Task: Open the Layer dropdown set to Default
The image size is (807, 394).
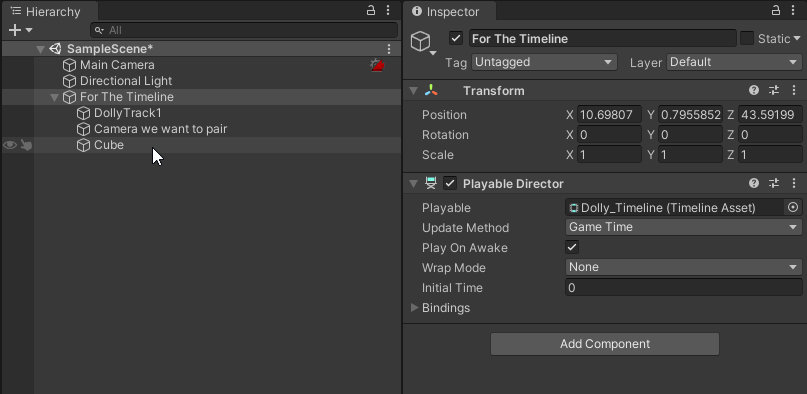Action: coord(734,62)
